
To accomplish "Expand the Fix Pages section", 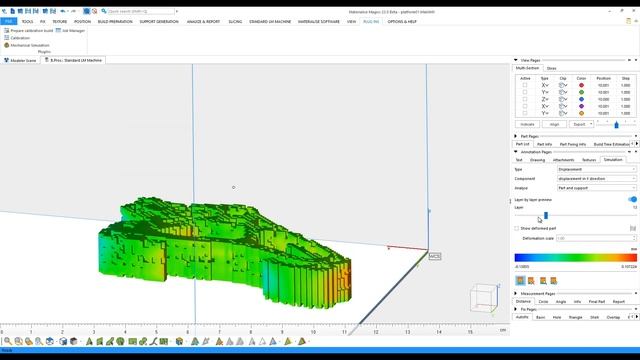I will click(x=516, y=309).
